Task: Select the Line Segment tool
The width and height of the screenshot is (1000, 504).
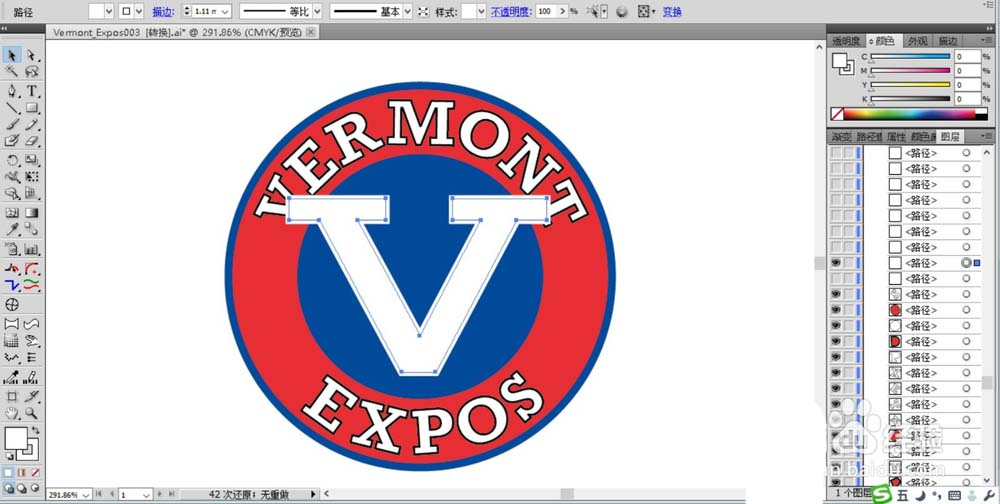Action: coord(12,107)
